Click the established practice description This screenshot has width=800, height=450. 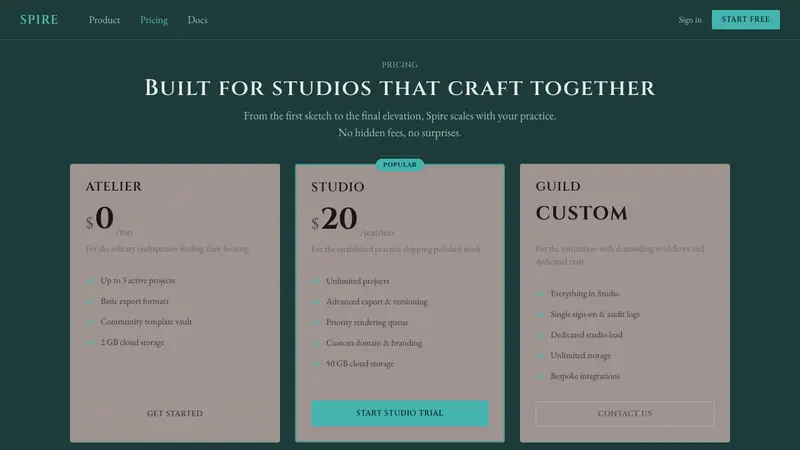(396, 249)
